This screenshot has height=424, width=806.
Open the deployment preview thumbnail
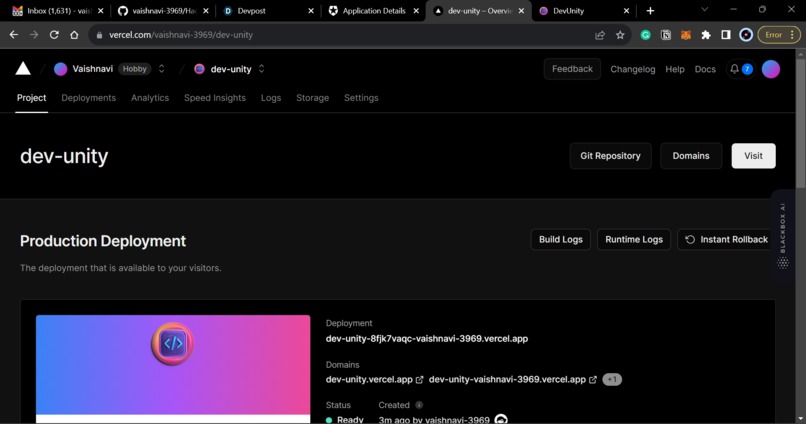click(x=173, y=368)
